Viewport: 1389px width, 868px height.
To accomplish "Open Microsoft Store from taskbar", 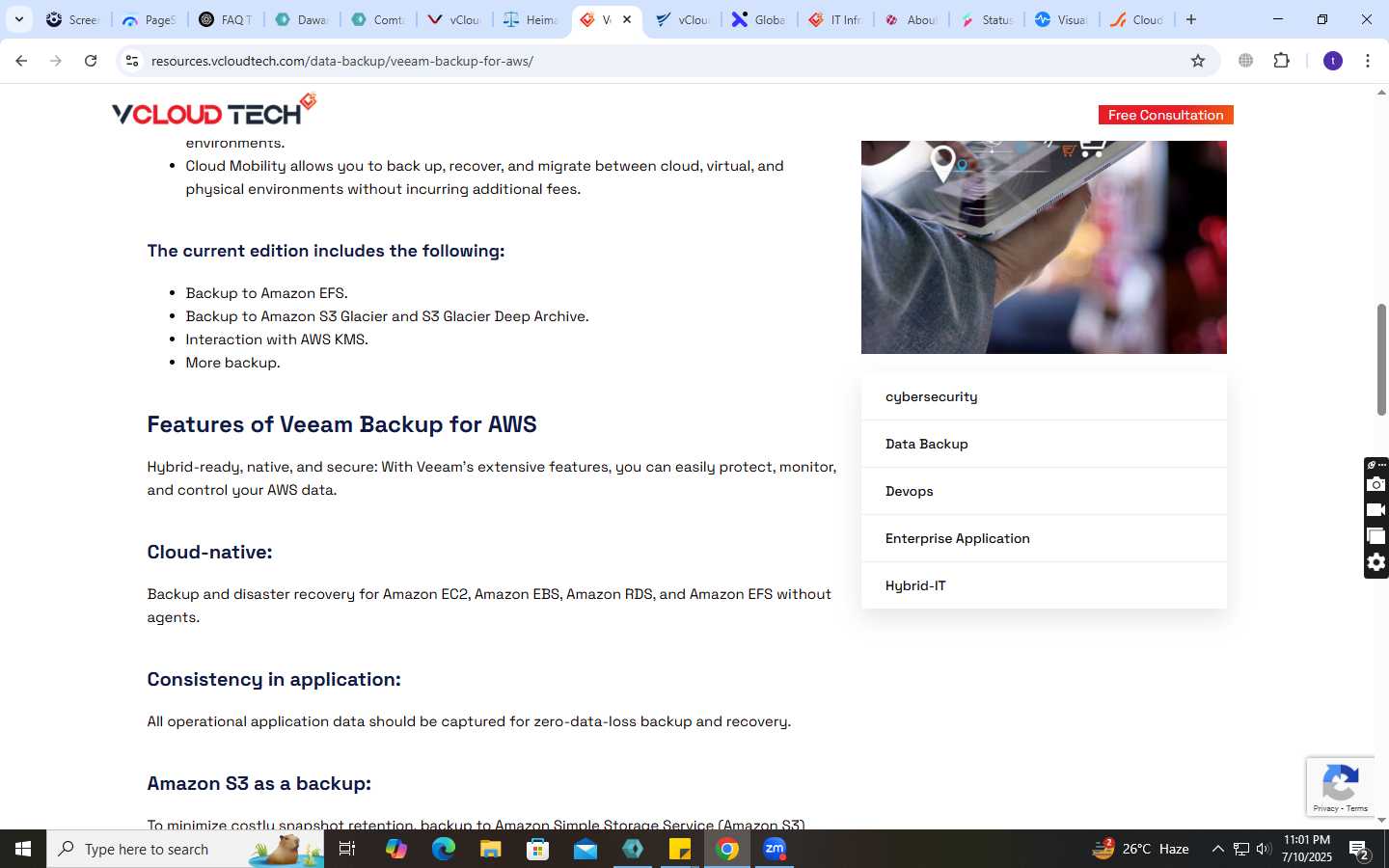I will [537, 849].
